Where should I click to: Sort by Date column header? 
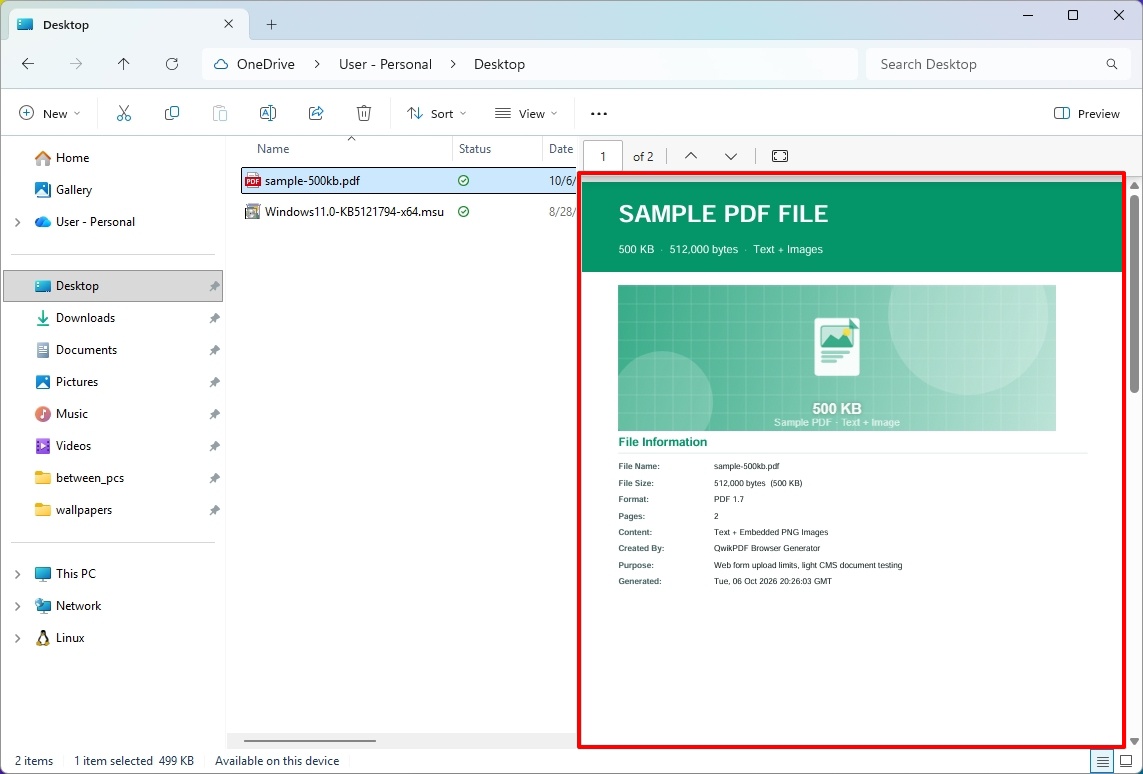pyautogui.click(x=561, y=149)
